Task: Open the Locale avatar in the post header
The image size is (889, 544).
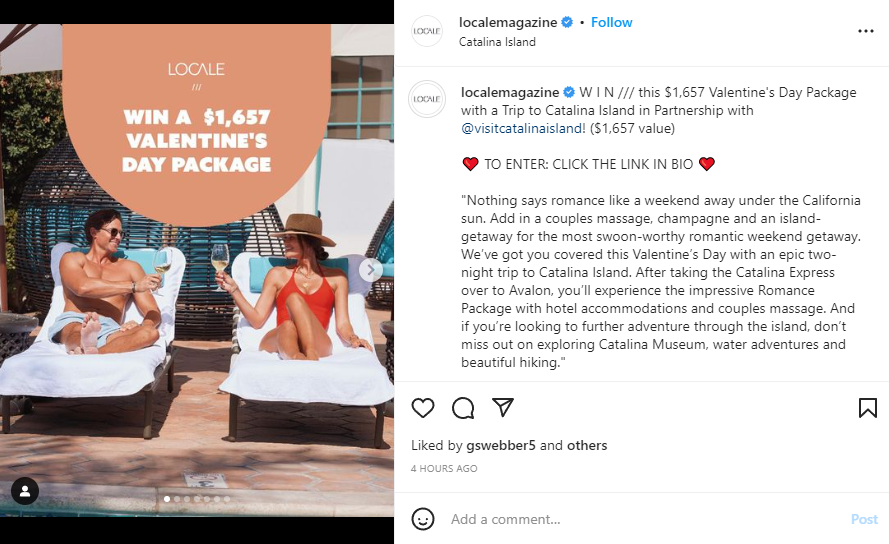Action: pyautogui.click(x=426, y=31)
